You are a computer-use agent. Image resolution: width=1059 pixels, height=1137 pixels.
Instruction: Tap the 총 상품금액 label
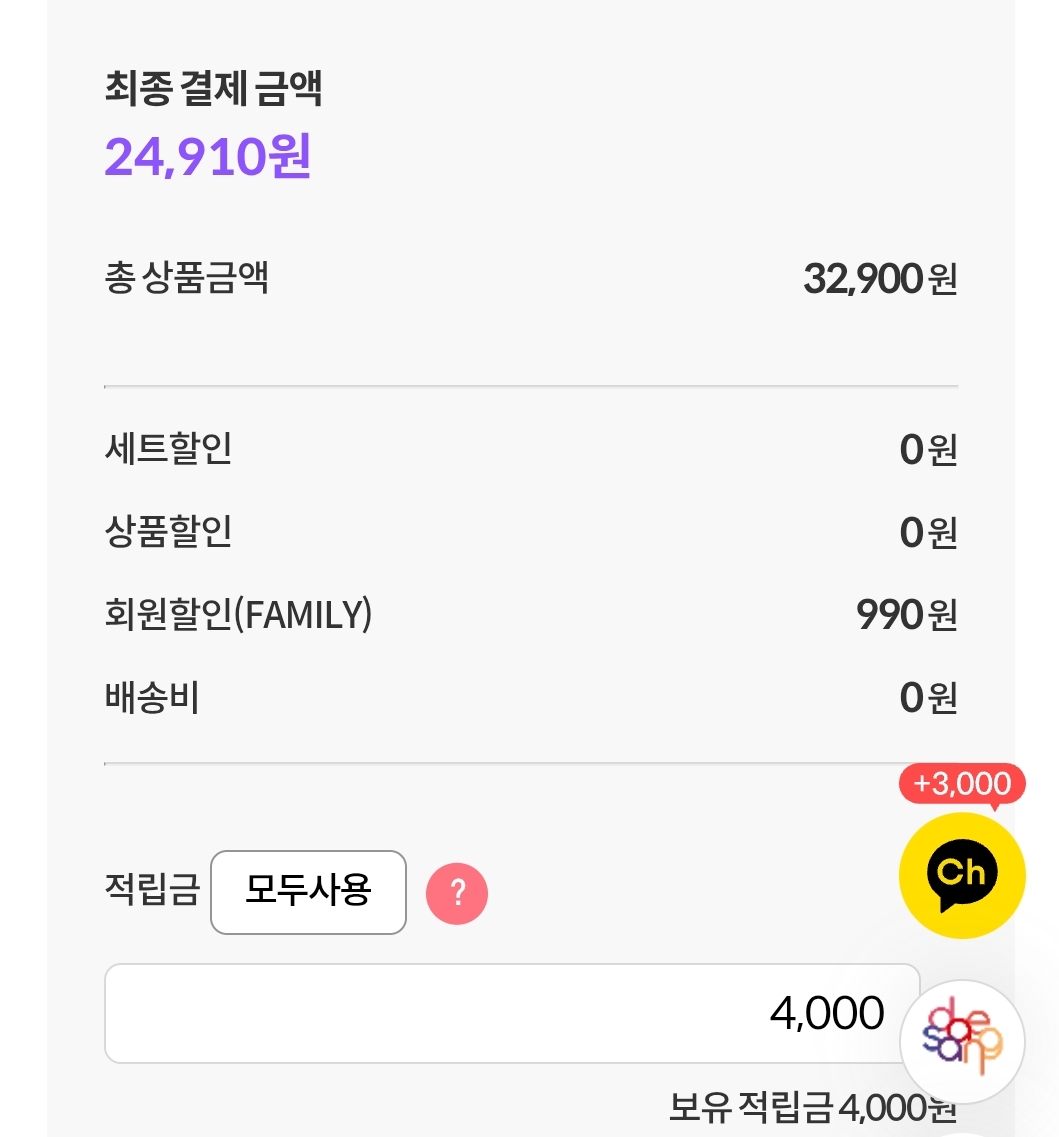pos(186,278)
